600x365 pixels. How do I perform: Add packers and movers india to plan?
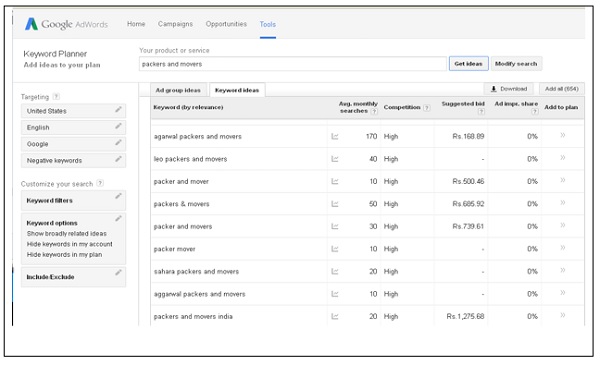[562, 316]
